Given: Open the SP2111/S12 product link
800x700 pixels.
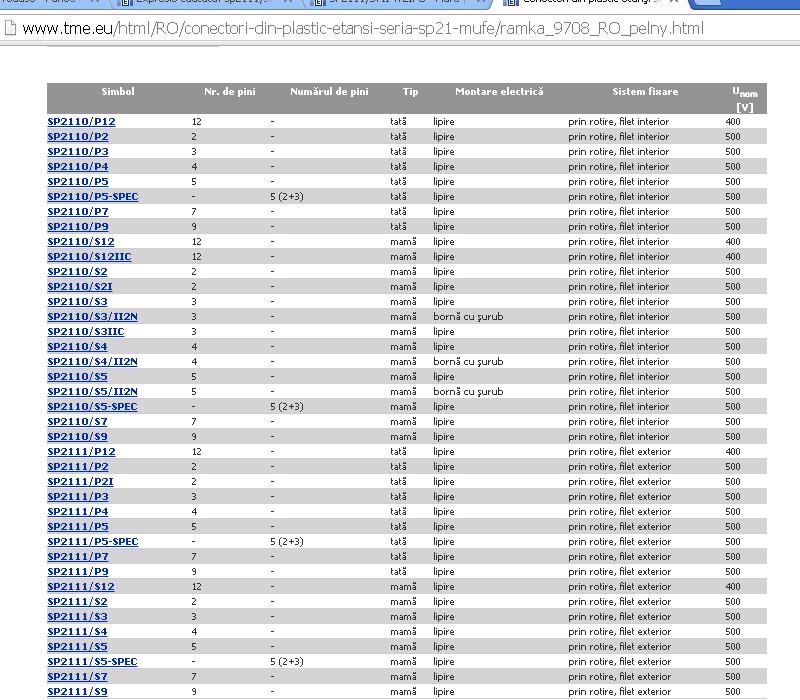Looking at the screenshot, I should 81,587.
